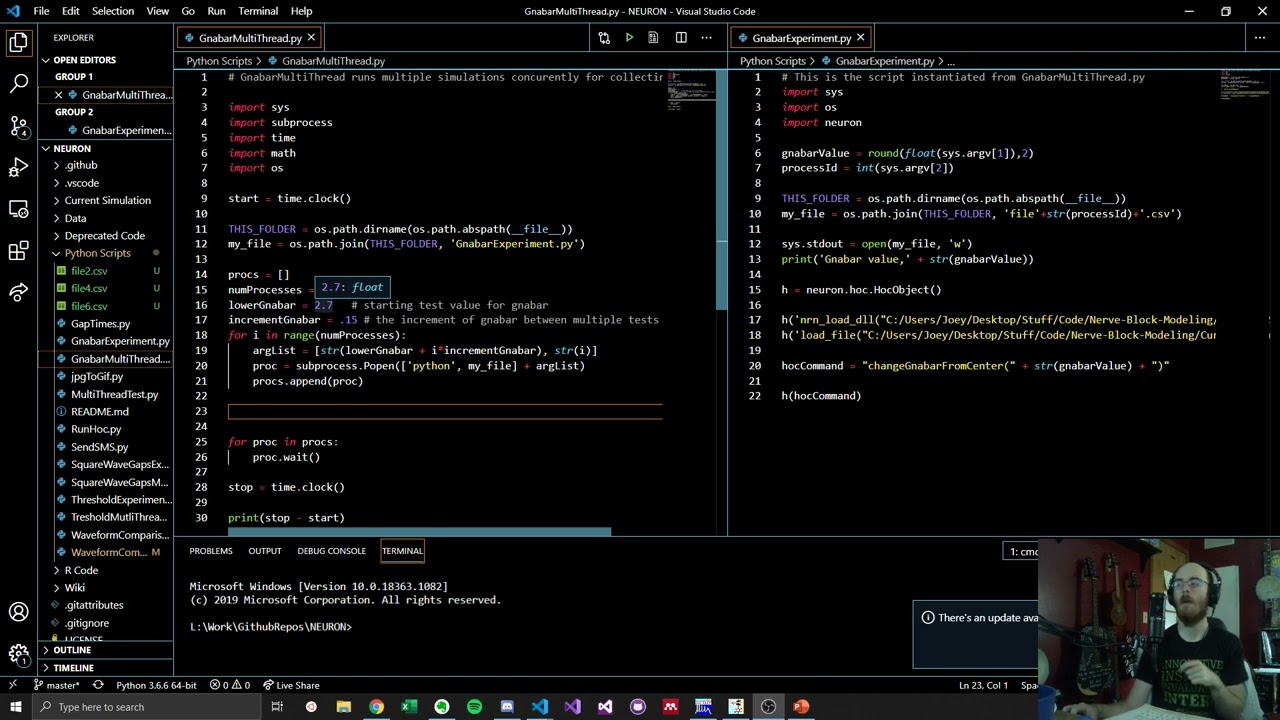Open Google Chrome from the taskbar

[376, 707]
